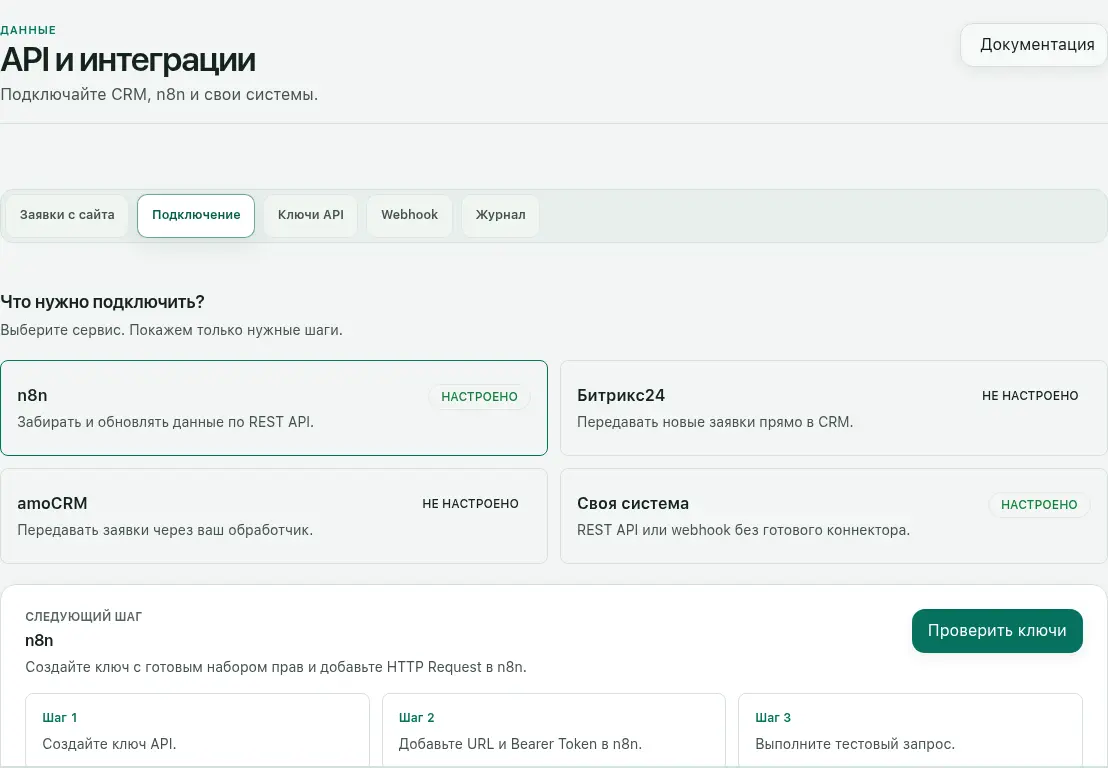The image size is (1108, 768).
Task: Open the Документация button
Action: (x=1033, y=45)
